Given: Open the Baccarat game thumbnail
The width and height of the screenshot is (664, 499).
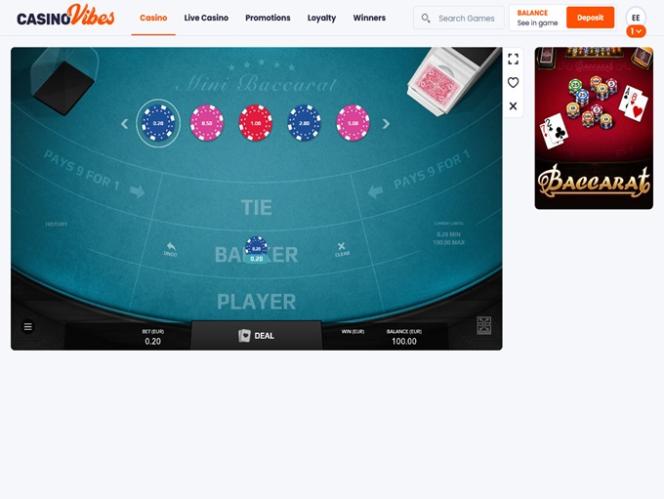Looking at the screenshot, I should (594, 128).
